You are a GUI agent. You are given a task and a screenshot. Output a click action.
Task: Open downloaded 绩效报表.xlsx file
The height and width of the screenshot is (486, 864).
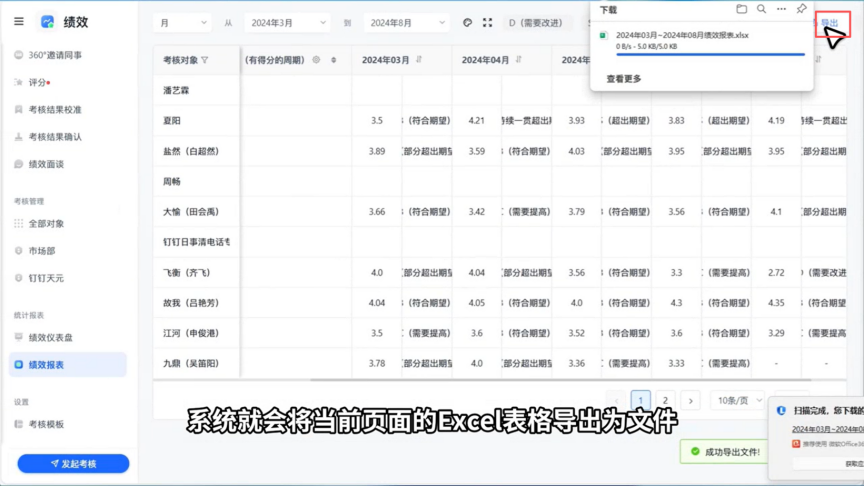[x=682, y=35]
